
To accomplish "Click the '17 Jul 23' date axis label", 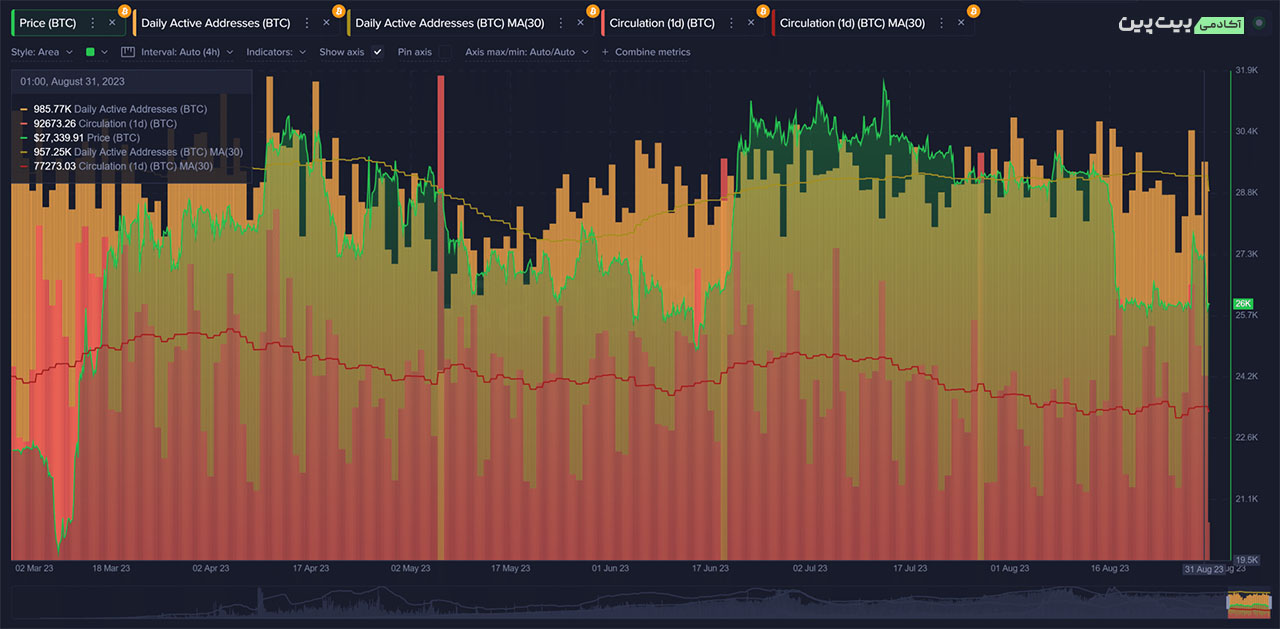I will [910, 568].
